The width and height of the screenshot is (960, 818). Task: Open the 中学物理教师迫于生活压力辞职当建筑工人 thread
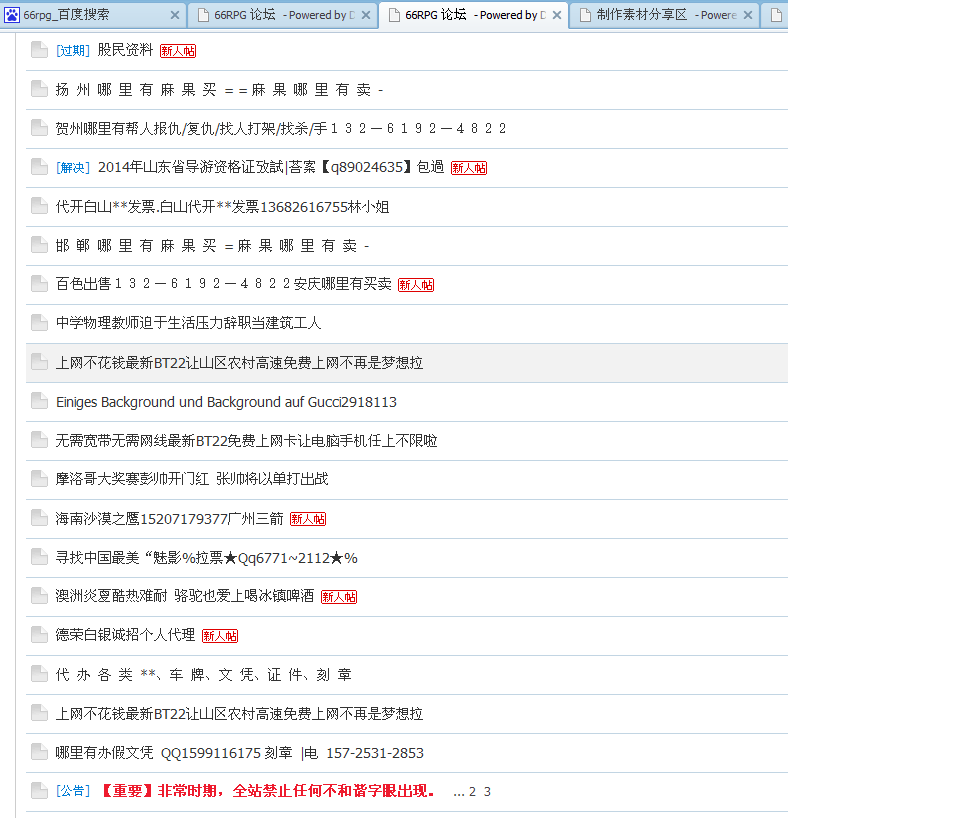[189, 323]
